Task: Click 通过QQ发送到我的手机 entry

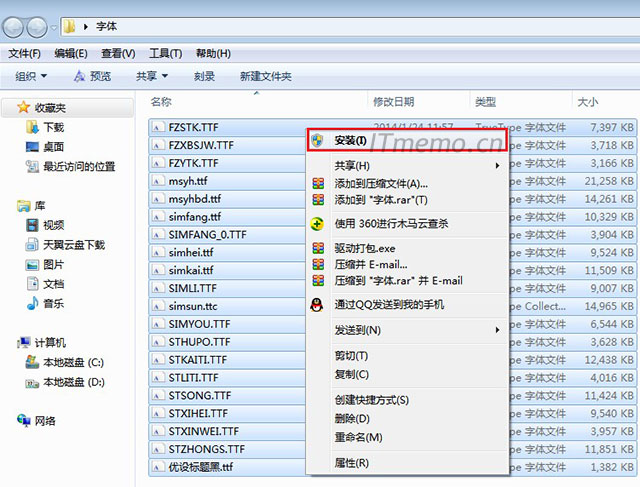Action: coord(407,305)
